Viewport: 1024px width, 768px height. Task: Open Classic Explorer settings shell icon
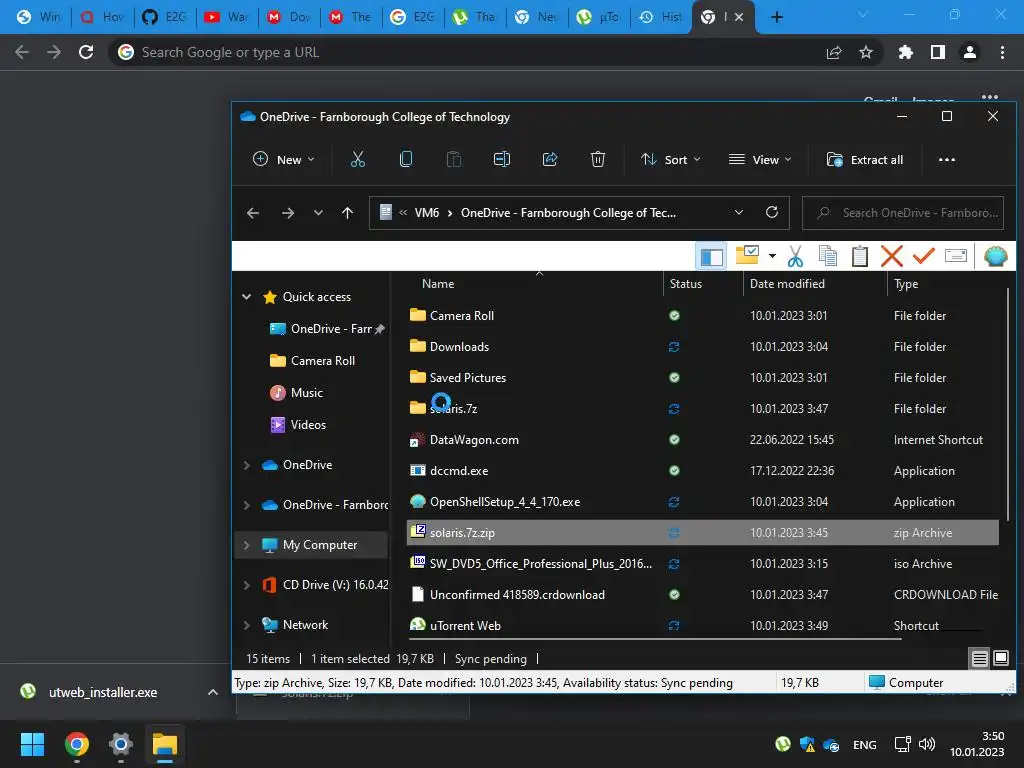[x=995, y=256]
